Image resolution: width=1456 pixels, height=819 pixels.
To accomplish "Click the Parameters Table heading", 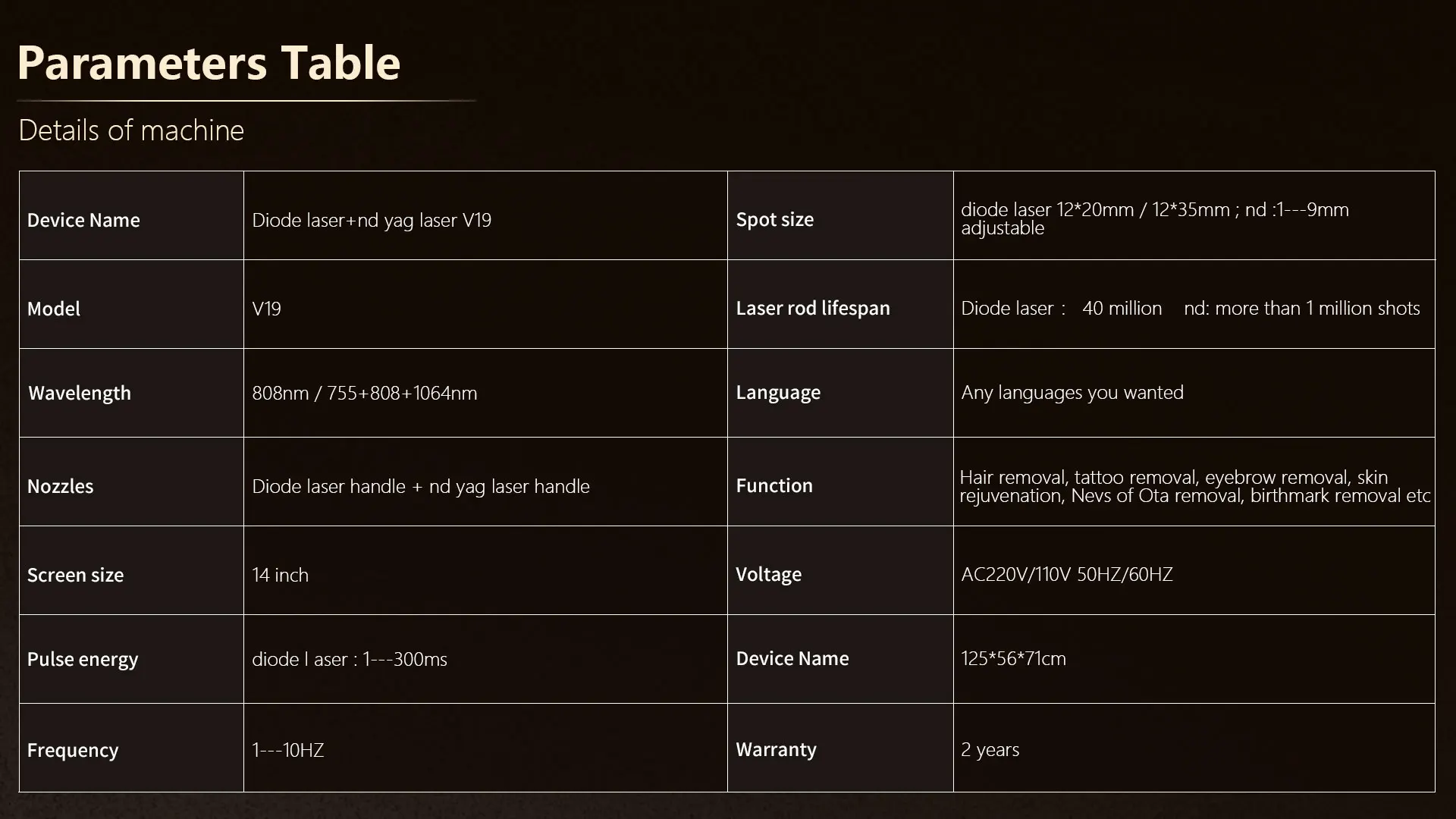I will click(209, 63).
